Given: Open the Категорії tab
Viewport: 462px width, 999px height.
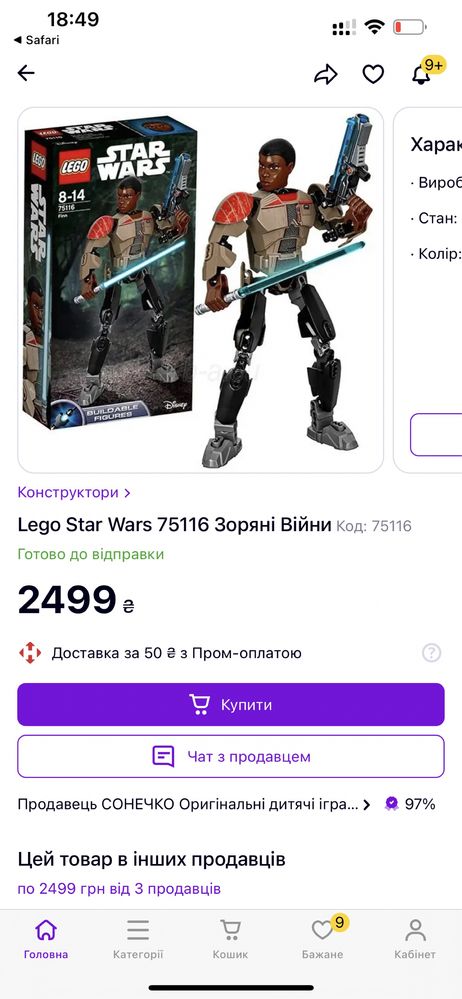Looking at the screenshot, I should (138, 939).
